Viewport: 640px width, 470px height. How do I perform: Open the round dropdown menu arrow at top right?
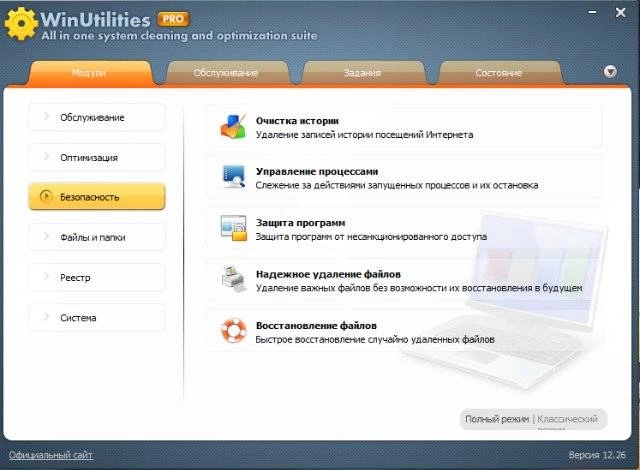tap(610, 72)
